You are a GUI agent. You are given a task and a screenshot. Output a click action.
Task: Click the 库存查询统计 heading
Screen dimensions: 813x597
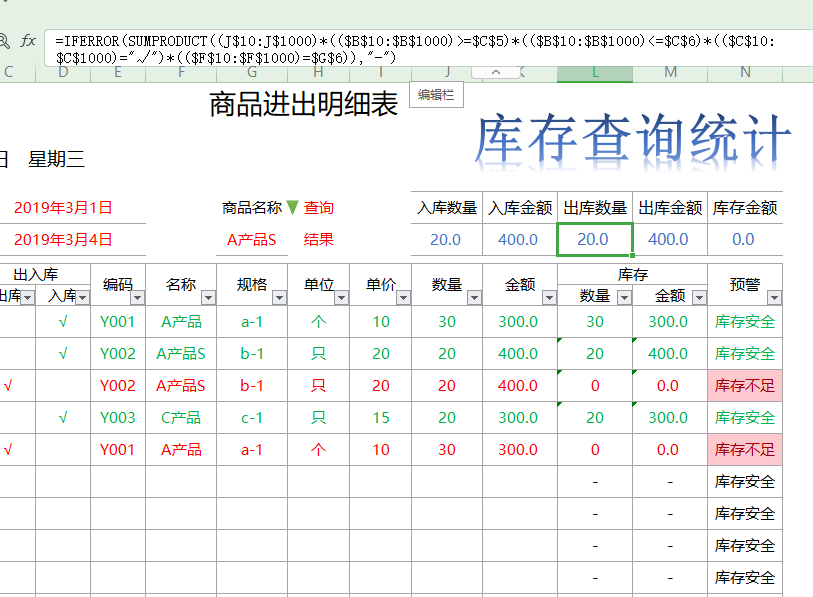point(633,137)
